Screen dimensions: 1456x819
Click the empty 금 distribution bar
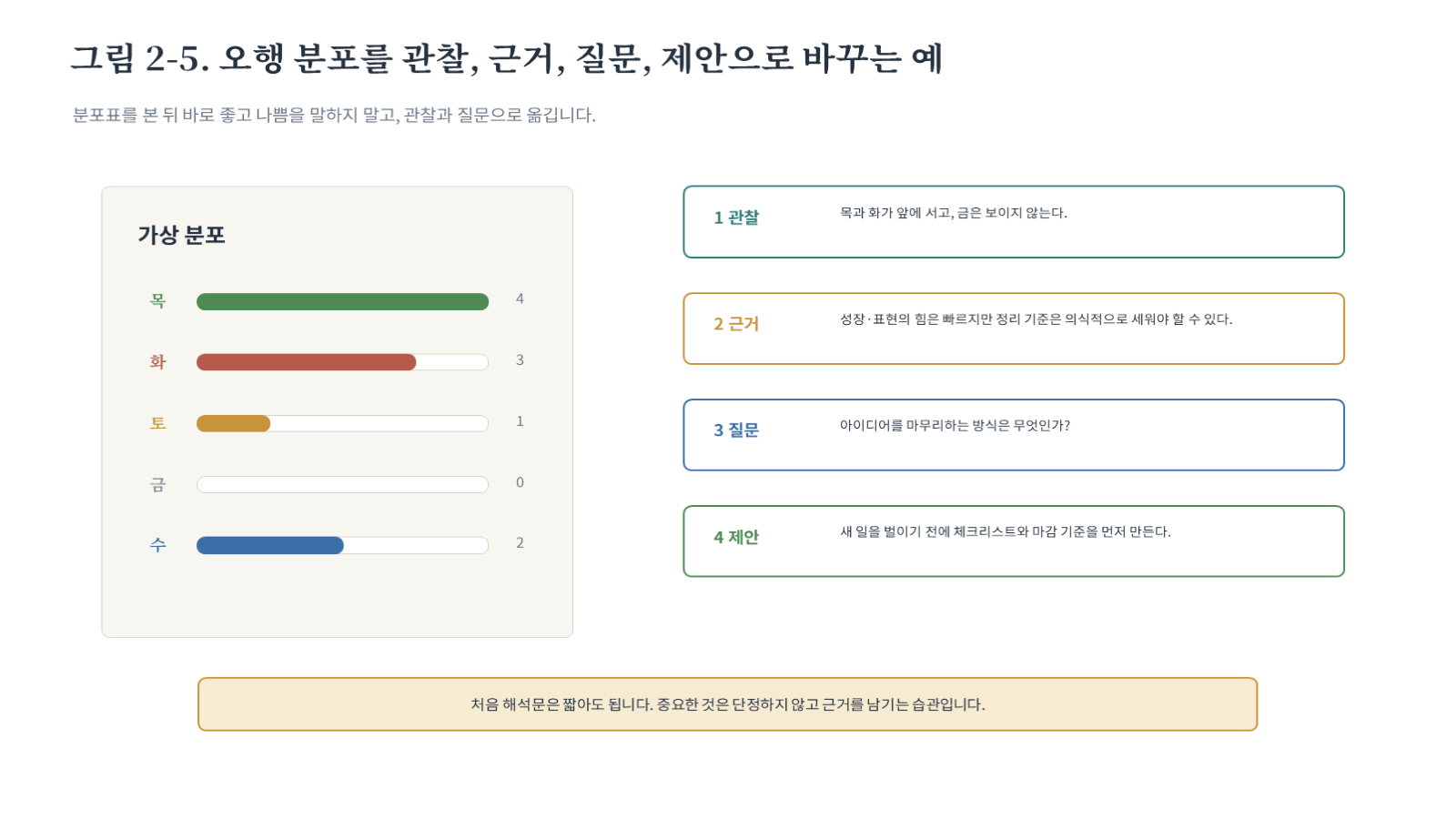click(342, 484)
